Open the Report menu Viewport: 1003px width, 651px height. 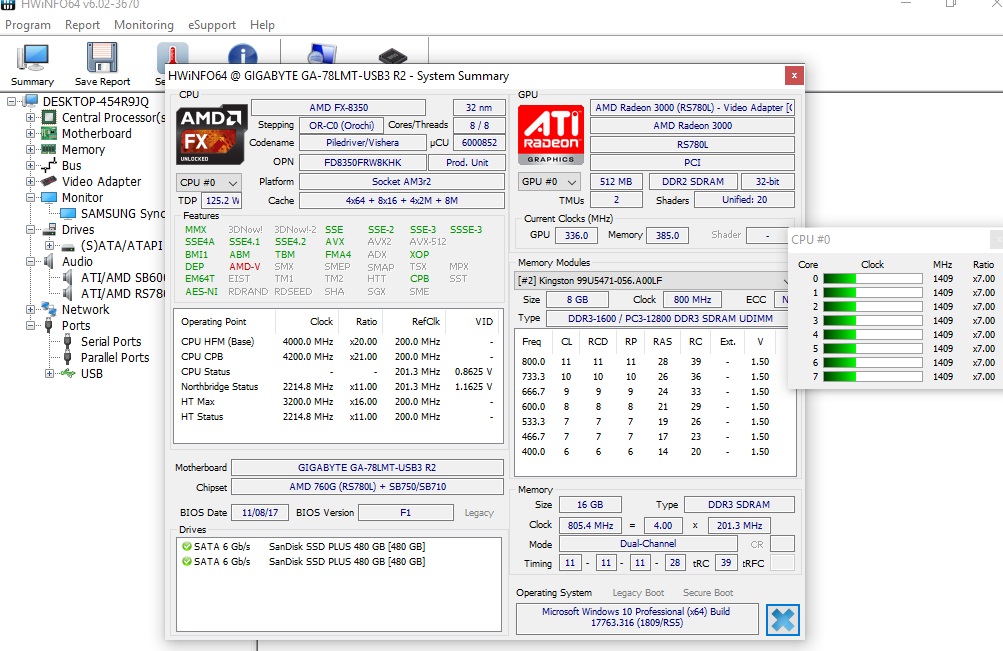tap(83, 25)
